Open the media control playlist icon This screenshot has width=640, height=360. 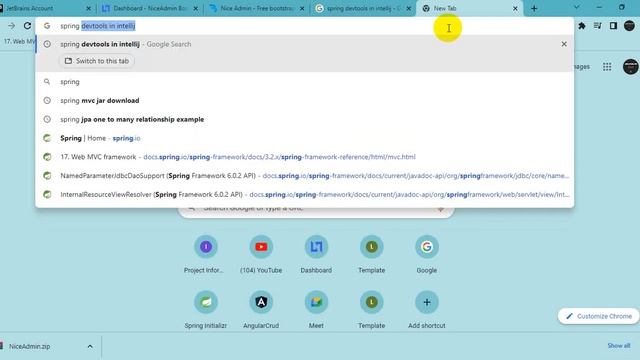pos(598,26)
